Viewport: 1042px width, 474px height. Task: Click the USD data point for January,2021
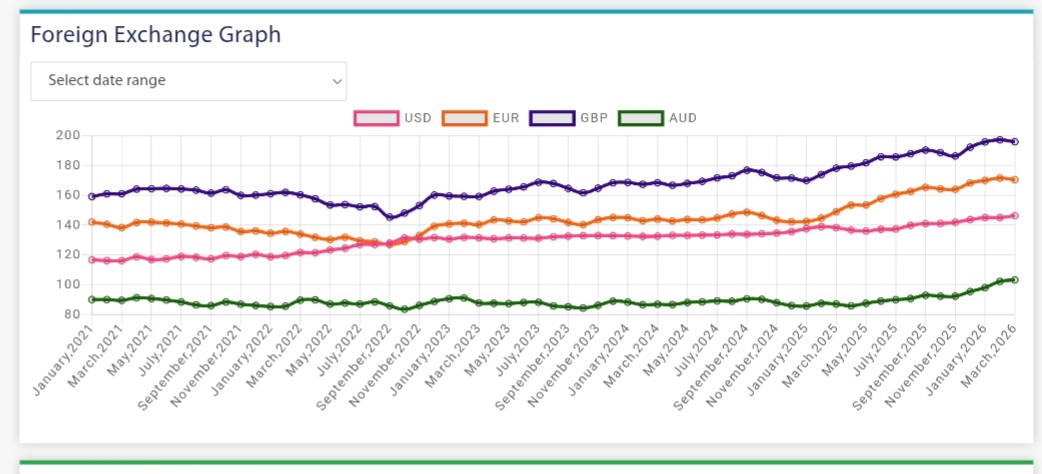tap(93, 260)
